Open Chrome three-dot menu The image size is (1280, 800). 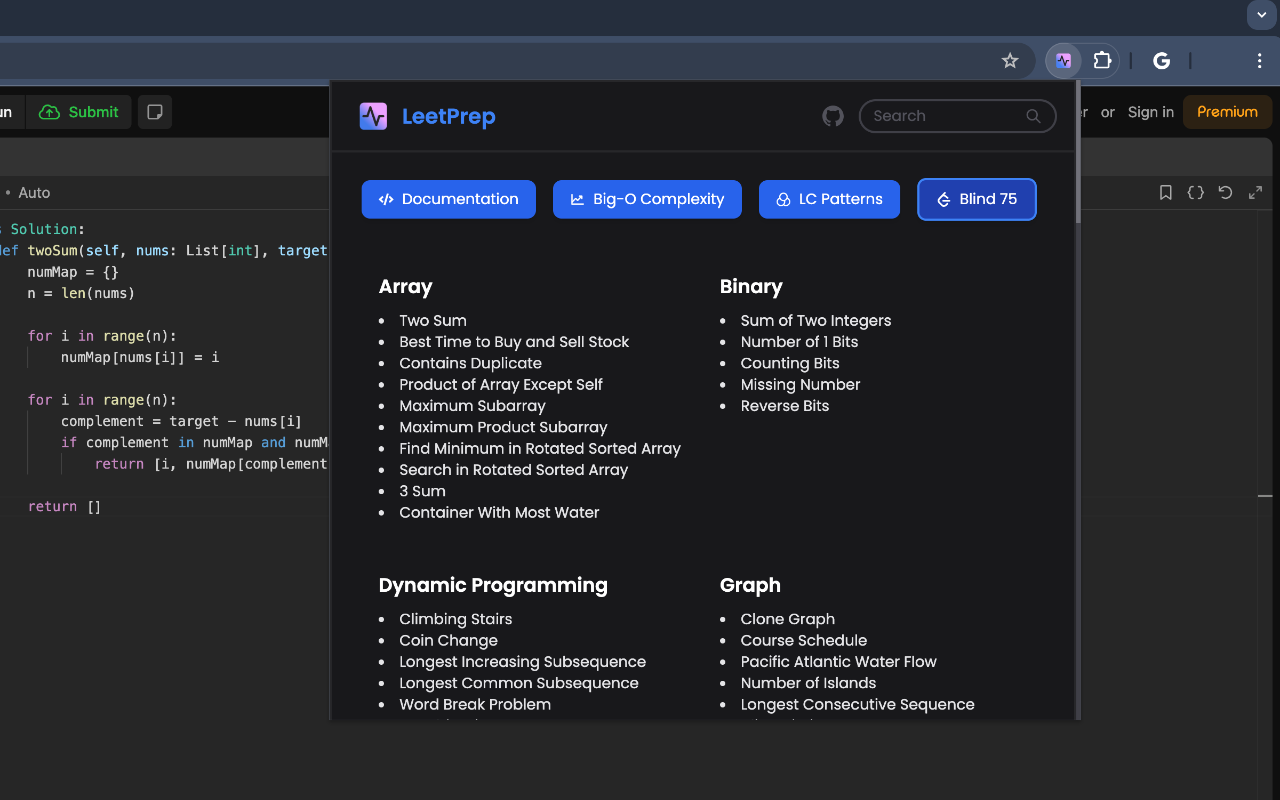tap(1259, 61)
